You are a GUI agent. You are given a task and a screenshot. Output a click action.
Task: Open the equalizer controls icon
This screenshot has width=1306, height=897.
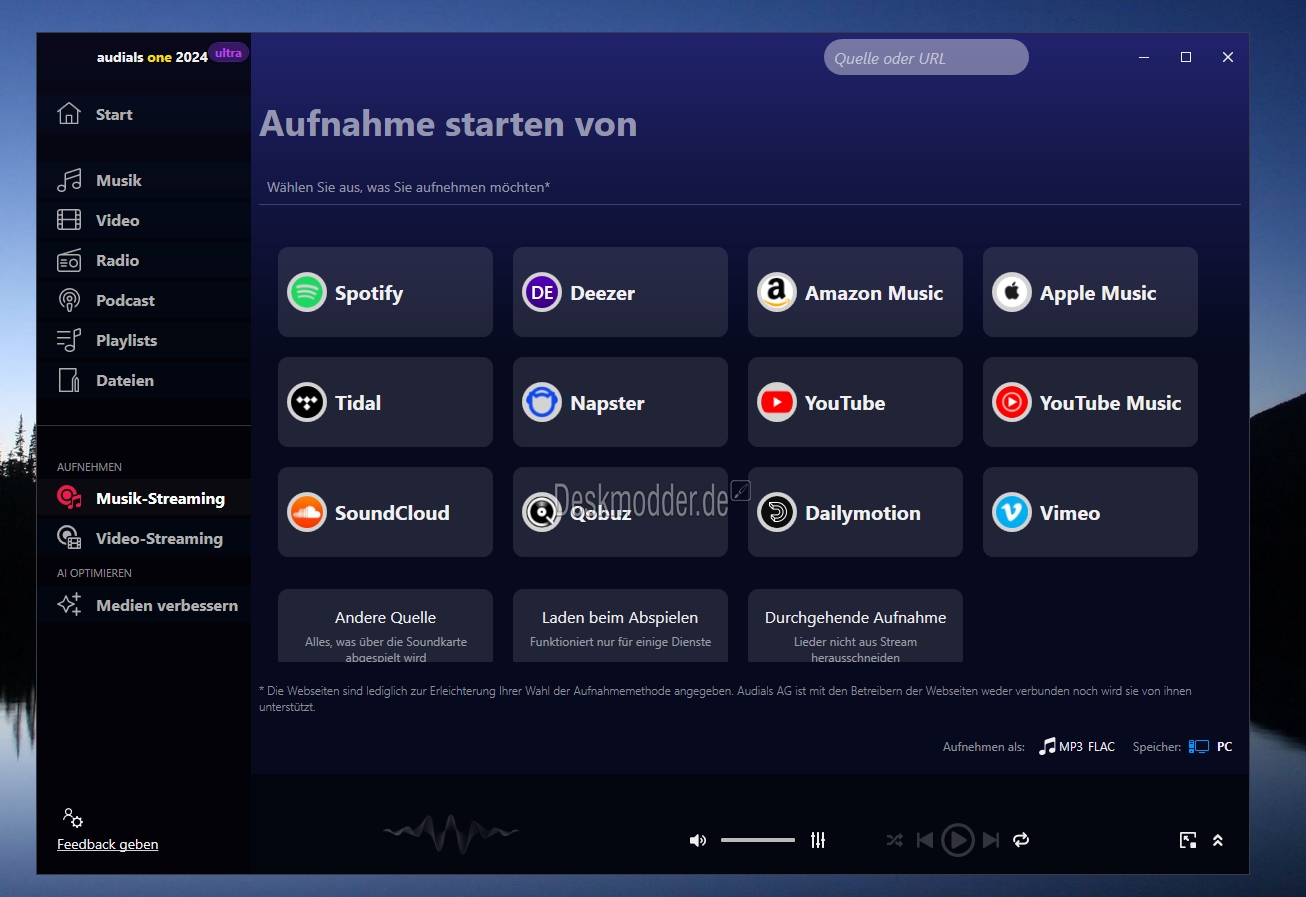(x=818, y=840)
